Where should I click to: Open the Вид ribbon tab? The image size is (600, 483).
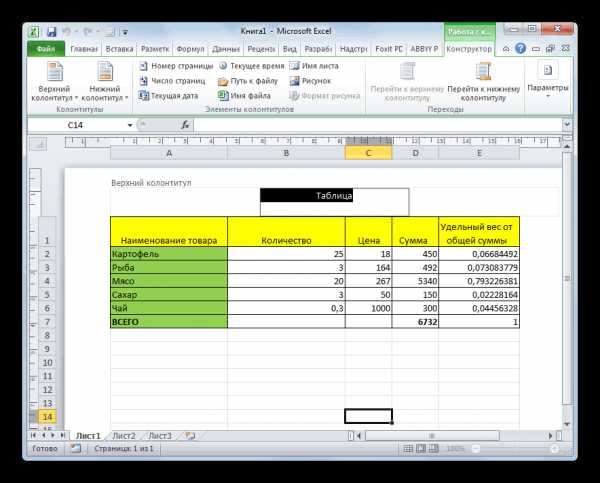pos(290,49)
